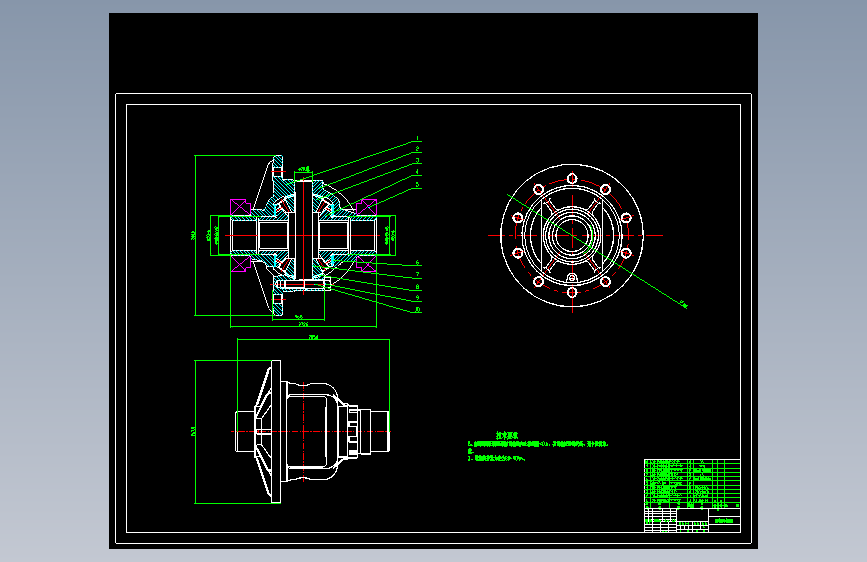
Task: Select part callout number 2
Action: pyautogui.click(x=417, y=149)
